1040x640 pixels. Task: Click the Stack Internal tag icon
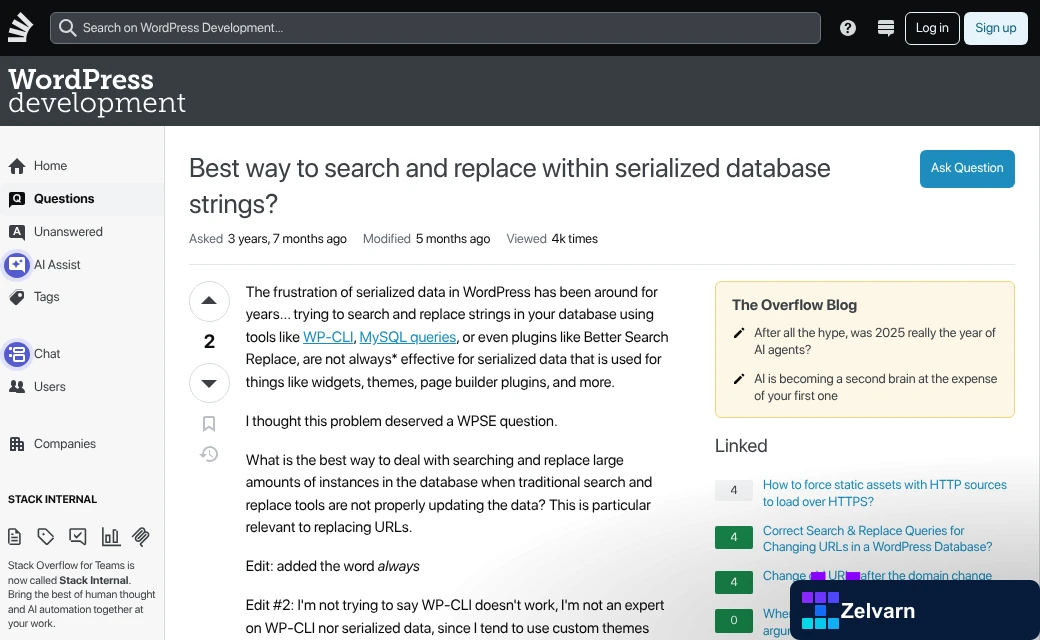click(45, 537)
